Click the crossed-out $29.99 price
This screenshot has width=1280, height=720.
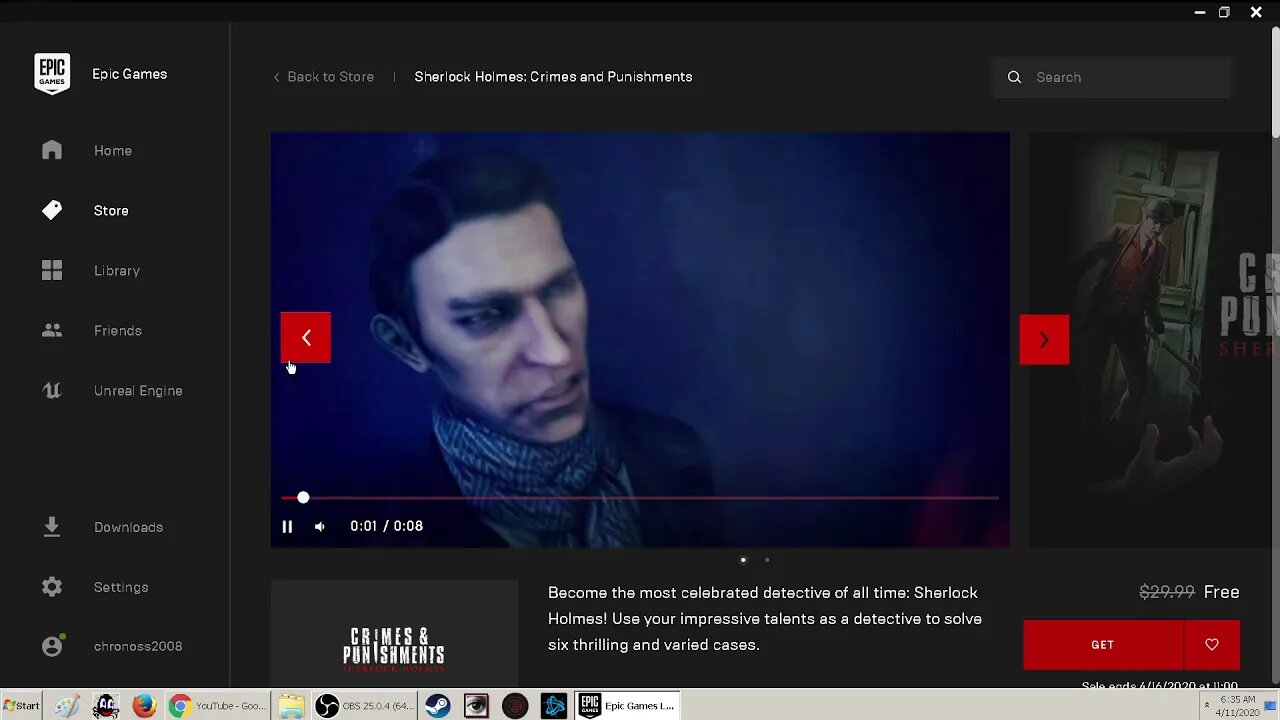(x=1167, y=592)
